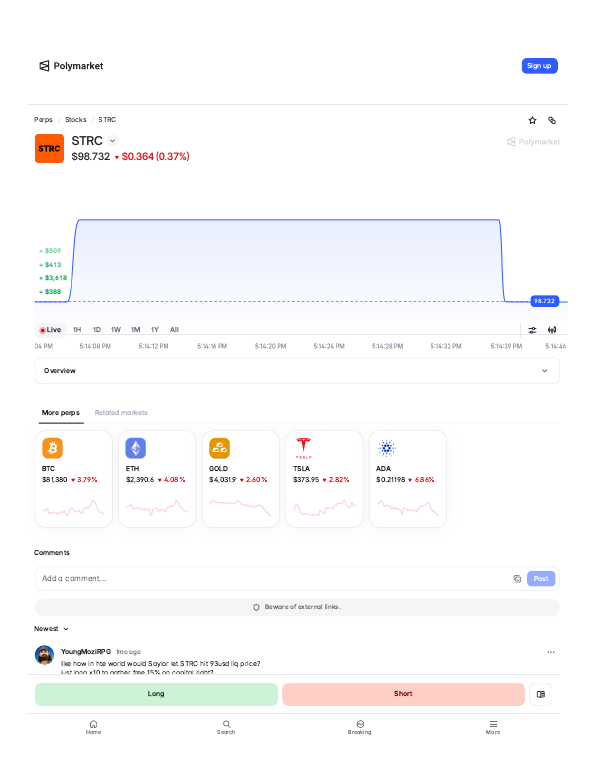Select the 1H chart range
The width and height of the screenshot is (595, 770).
click(x=77, y=330)
